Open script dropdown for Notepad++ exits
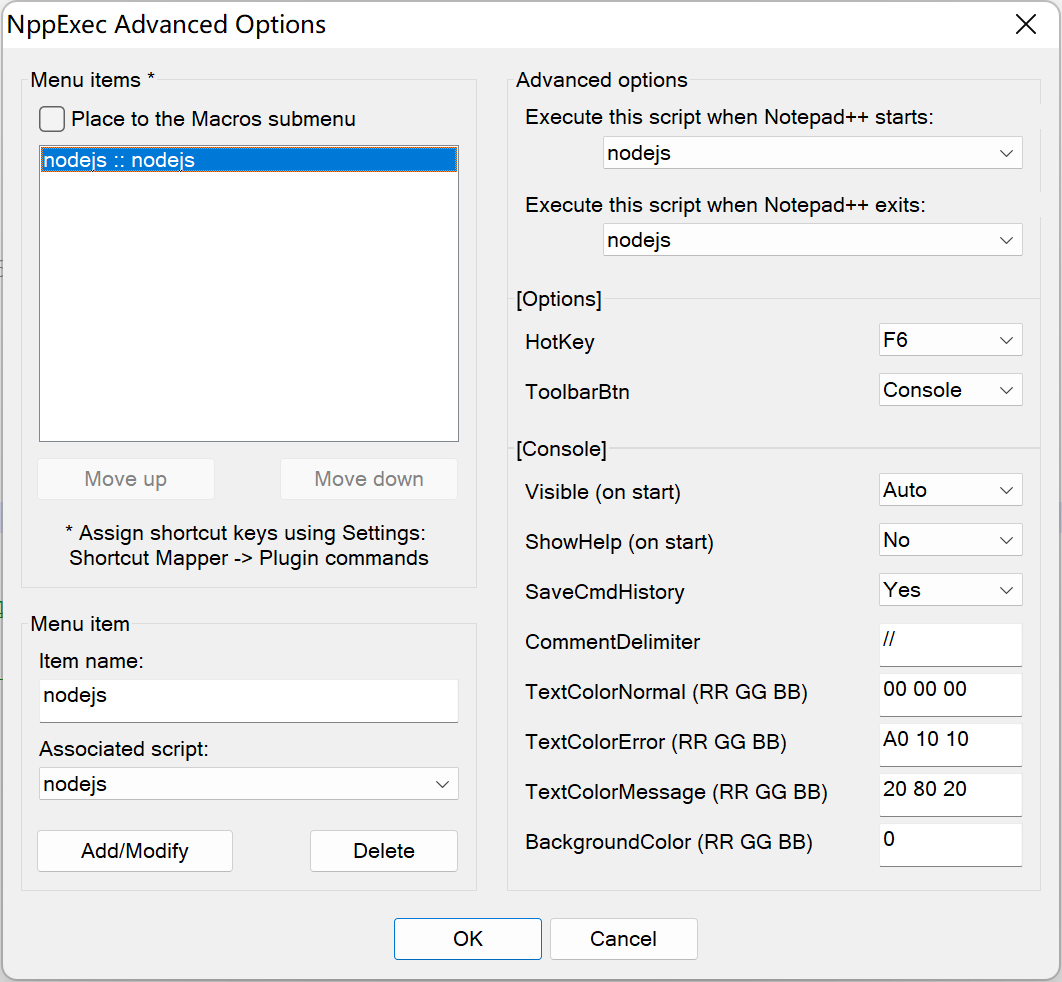 coord(812,240)
